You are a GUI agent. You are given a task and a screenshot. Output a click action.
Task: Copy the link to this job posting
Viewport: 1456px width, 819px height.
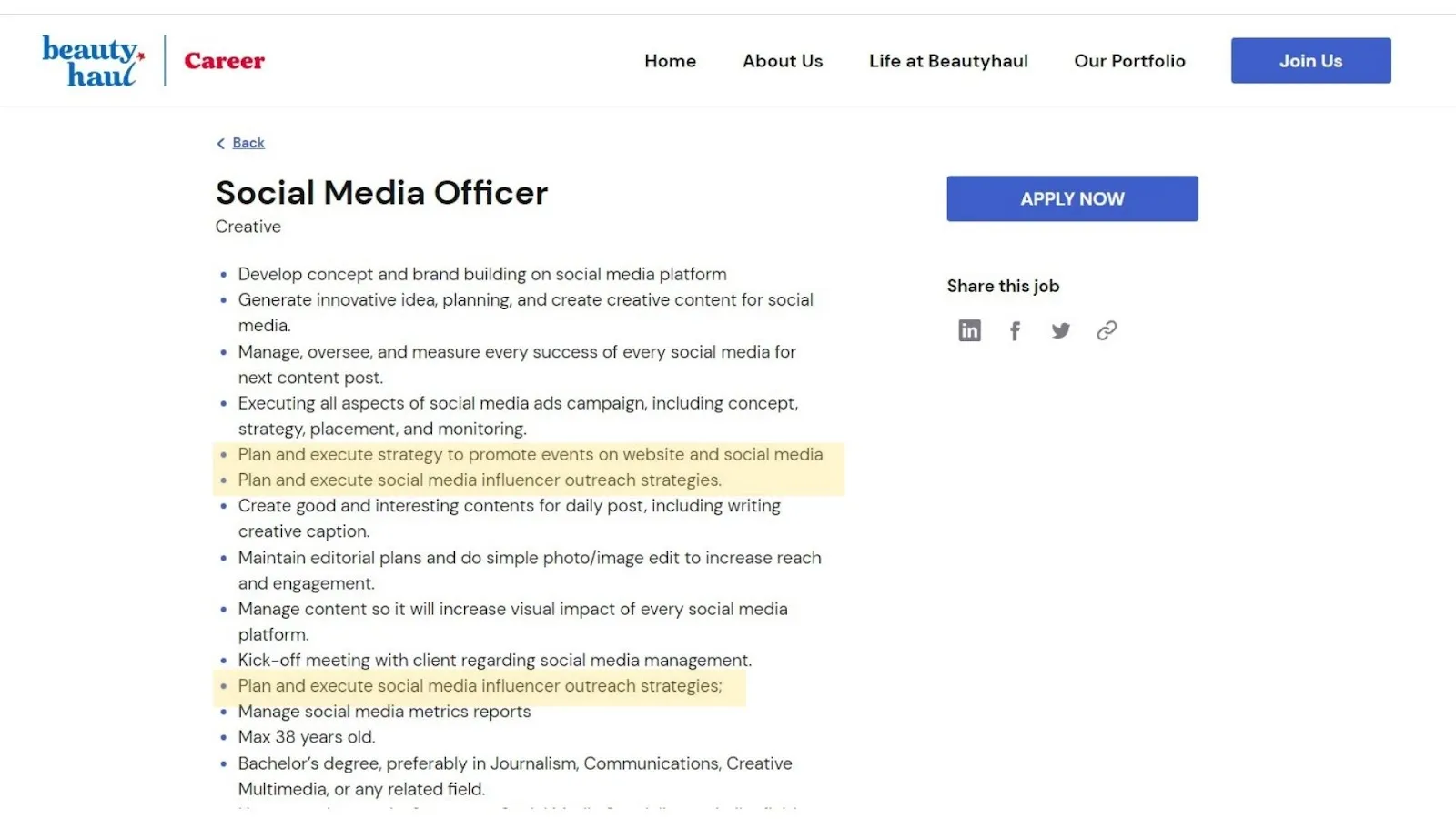[1107, 330]
